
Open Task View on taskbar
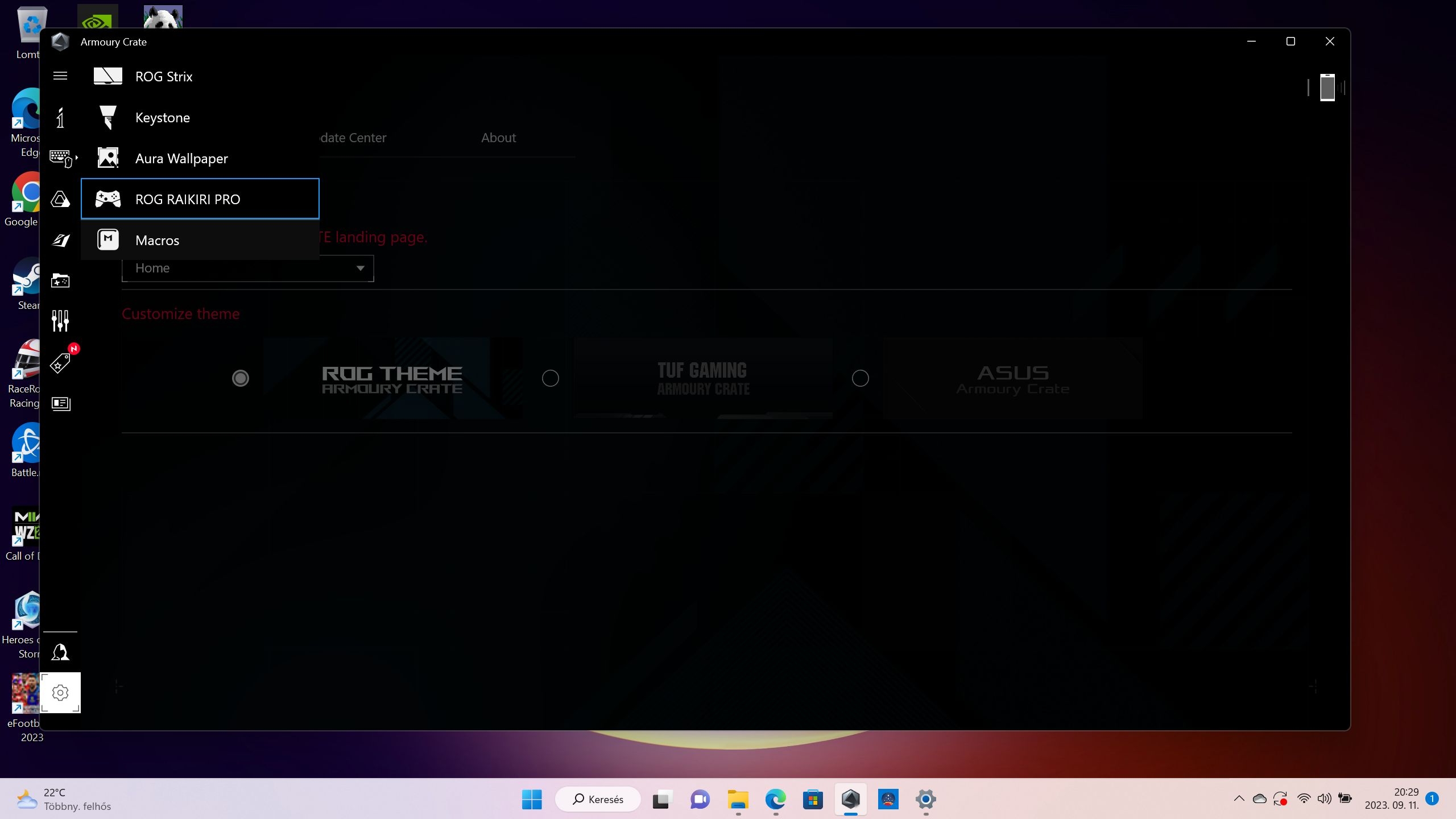661,799
